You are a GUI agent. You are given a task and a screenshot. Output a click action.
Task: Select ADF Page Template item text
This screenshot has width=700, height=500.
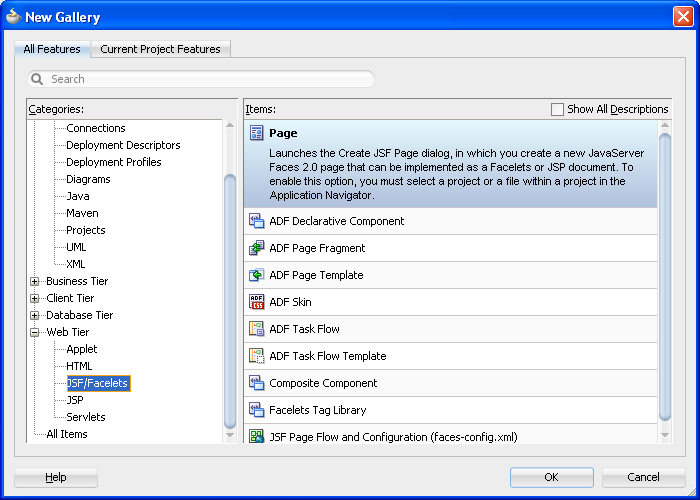[316, 275]
